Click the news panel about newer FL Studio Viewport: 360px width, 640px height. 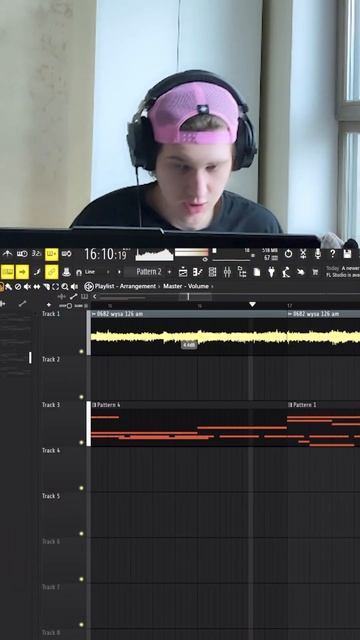pyautogui.click(x=343, y=272)
